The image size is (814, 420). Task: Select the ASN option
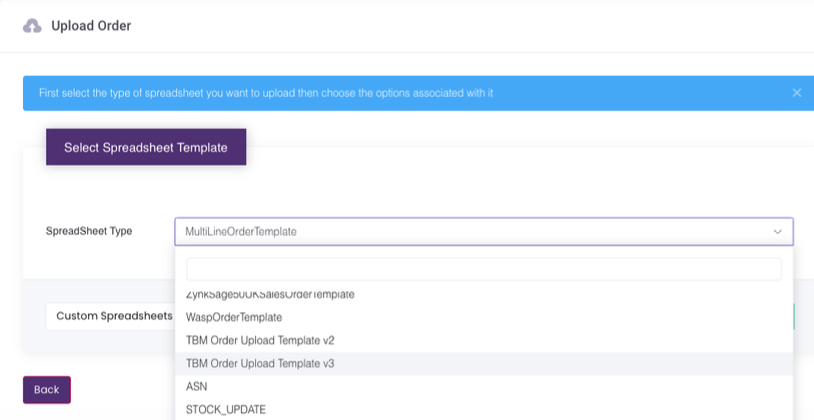coord(484,387)
